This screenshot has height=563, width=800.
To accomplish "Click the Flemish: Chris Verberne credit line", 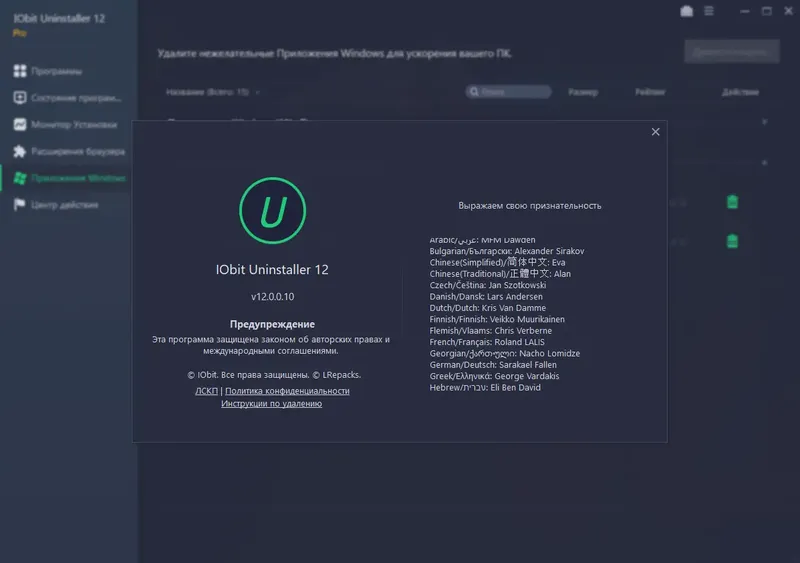I will pos(491,331).
